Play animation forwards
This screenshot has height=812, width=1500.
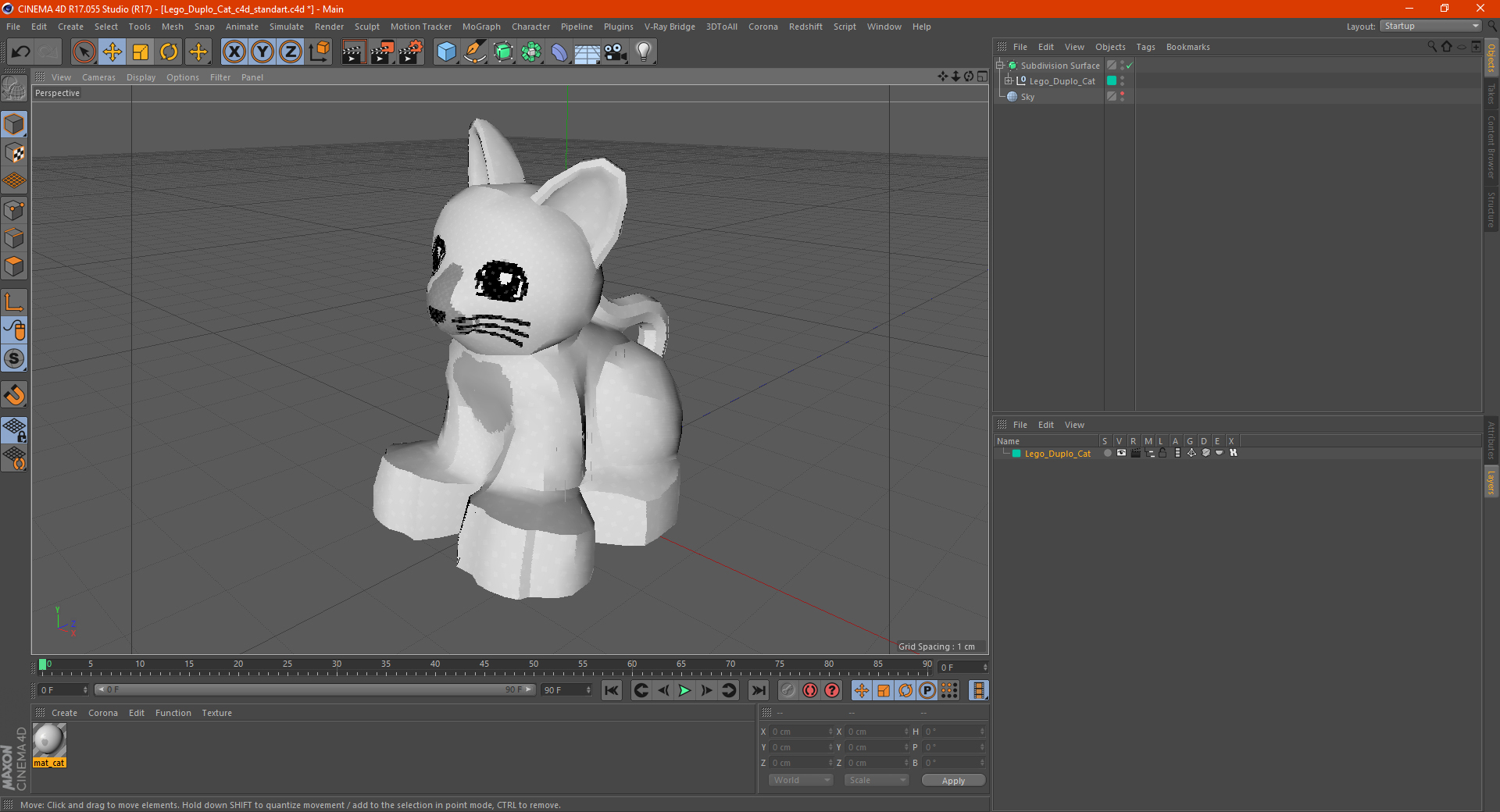point(684,690)
